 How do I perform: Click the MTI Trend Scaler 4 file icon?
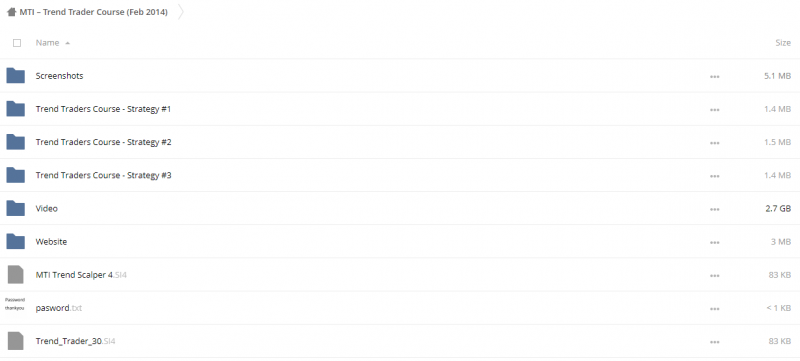[15, 275]
